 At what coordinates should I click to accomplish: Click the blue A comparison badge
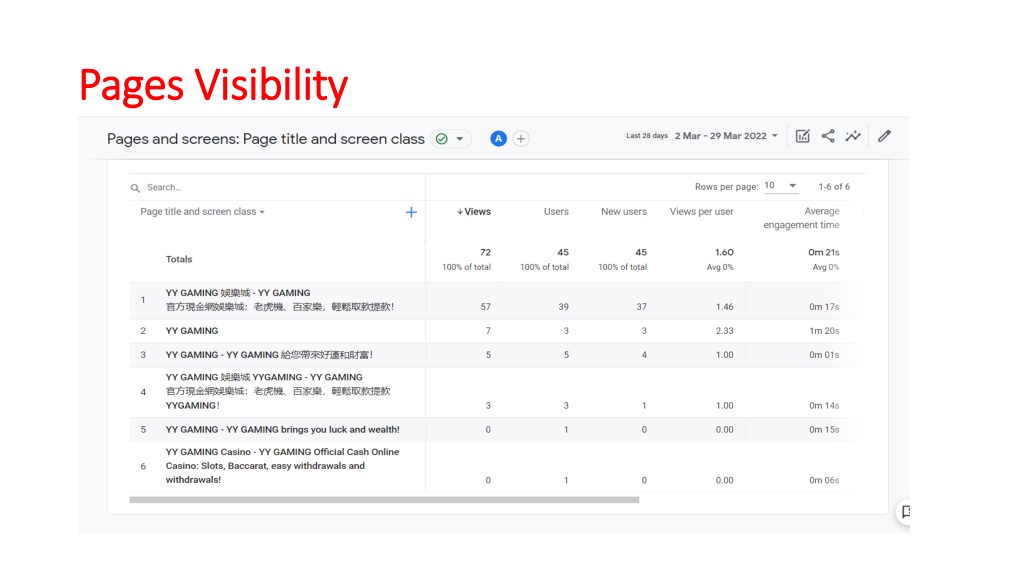pos(498,138)
